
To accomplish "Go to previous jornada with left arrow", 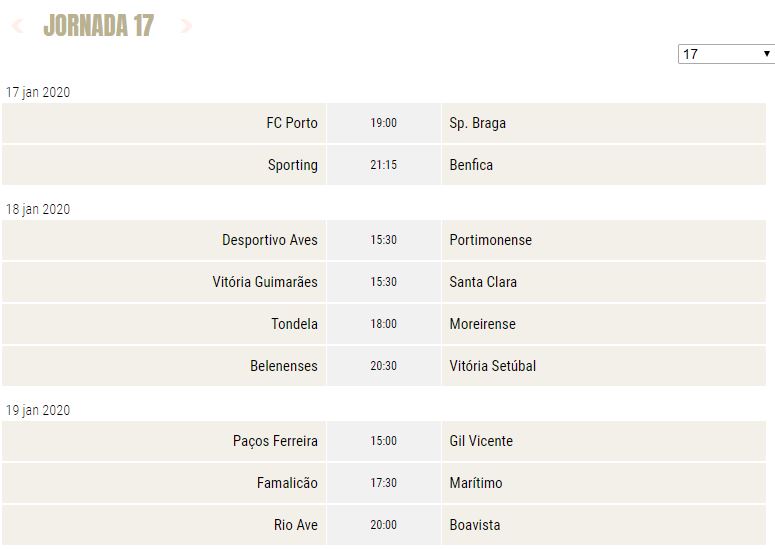I will click(17, 25).
